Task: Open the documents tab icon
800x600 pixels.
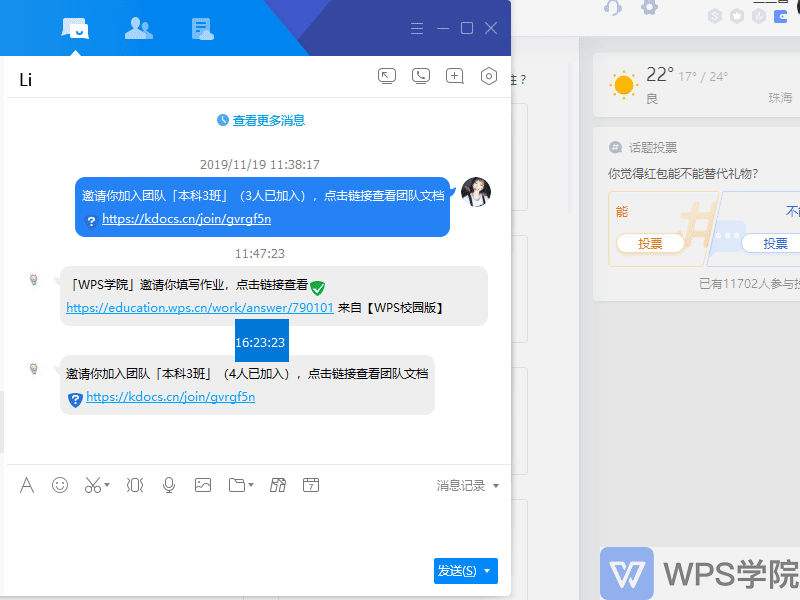Action: (x=203, y=29)
